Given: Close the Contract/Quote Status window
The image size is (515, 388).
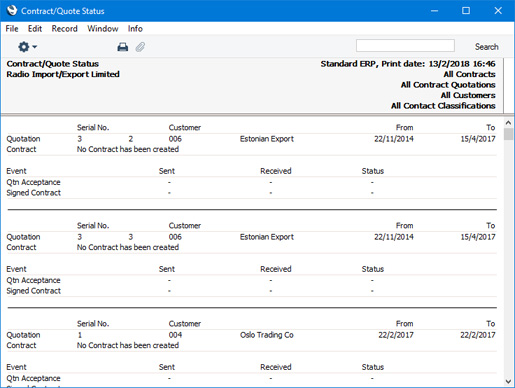Looking at the screenshot, I should pos(498,11).
